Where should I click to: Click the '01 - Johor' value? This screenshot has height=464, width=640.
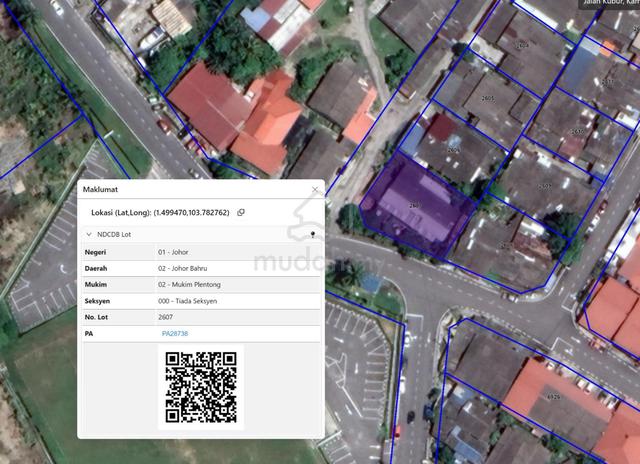coord(173,252)
